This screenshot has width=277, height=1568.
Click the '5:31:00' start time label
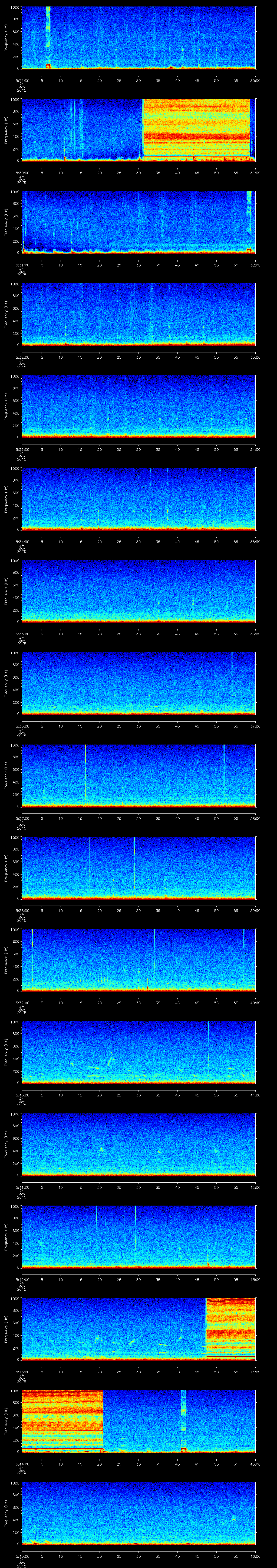(22, 265)
